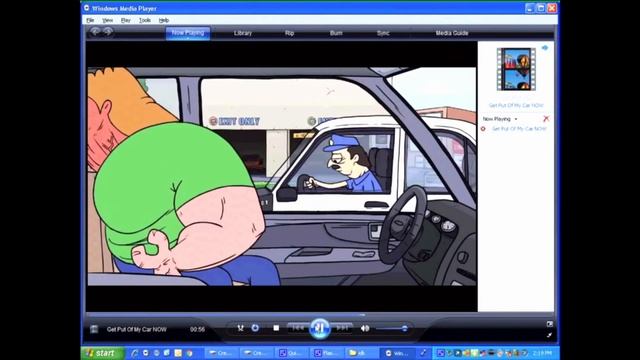Pause playback with the round center button
The height and width of the screenshot is (360, 640).
[x=320, y=328]
